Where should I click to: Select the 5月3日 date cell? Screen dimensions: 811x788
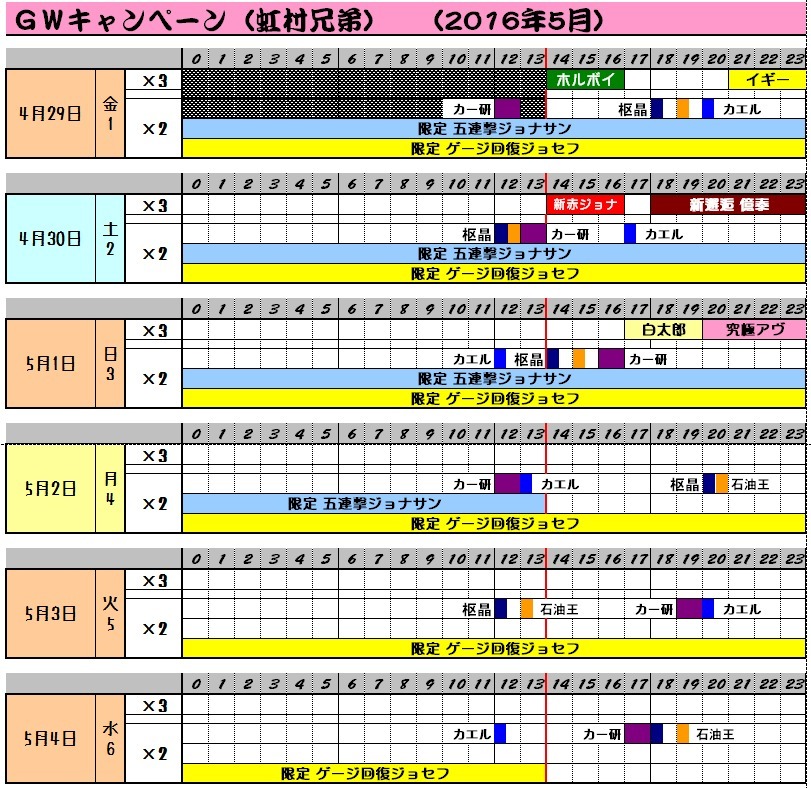[x=50, y=613]
